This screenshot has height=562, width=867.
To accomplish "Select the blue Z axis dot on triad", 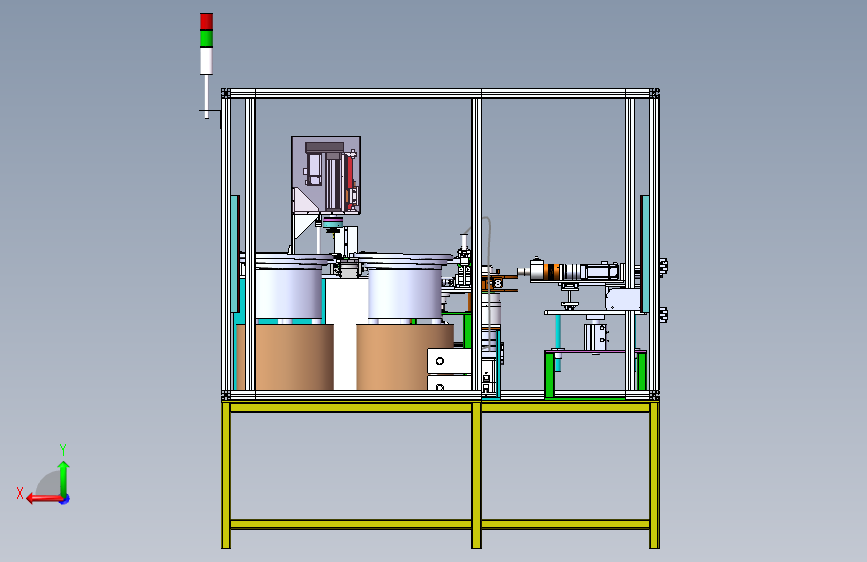I will point(65,499).
